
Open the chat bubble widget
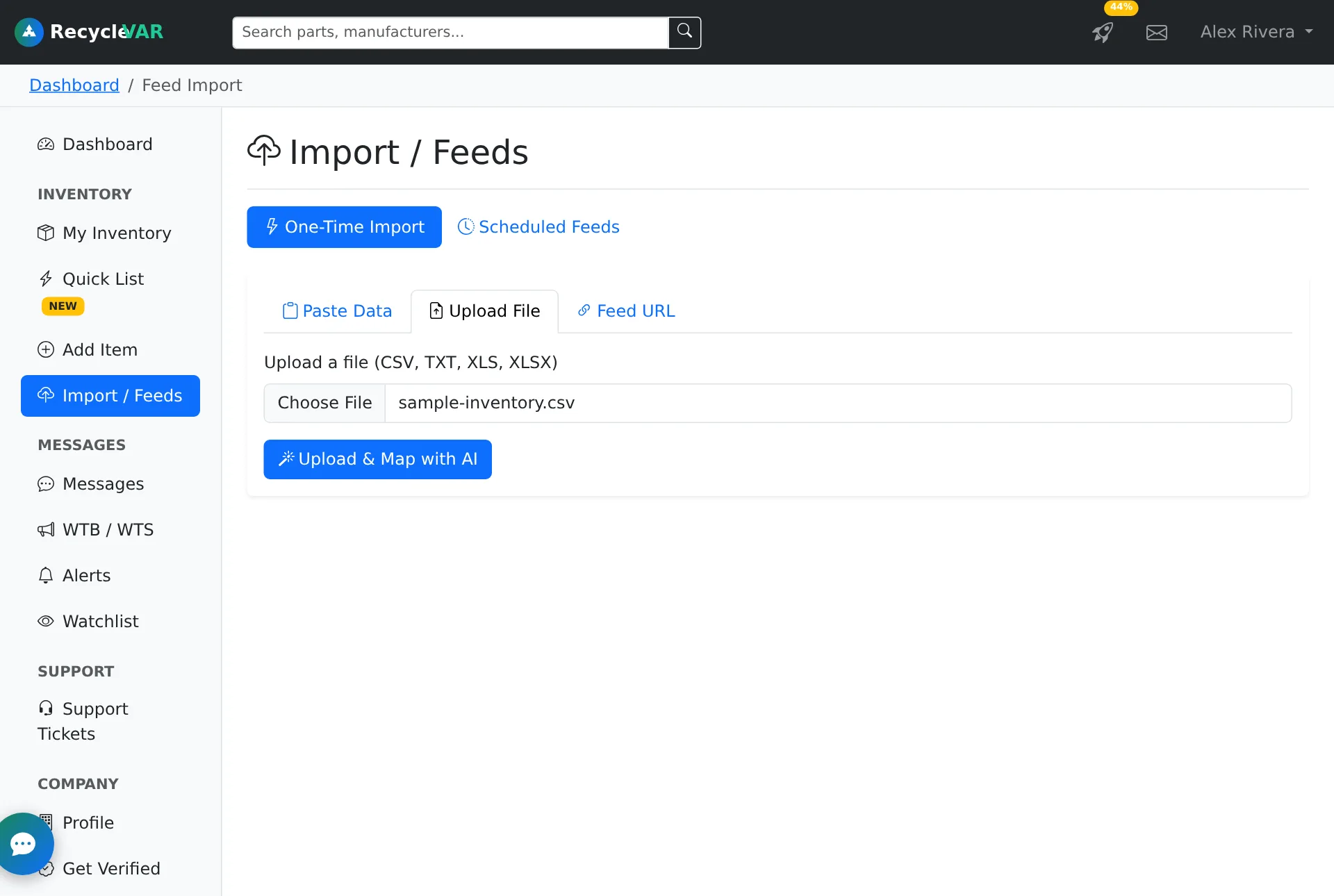[23, 844]
